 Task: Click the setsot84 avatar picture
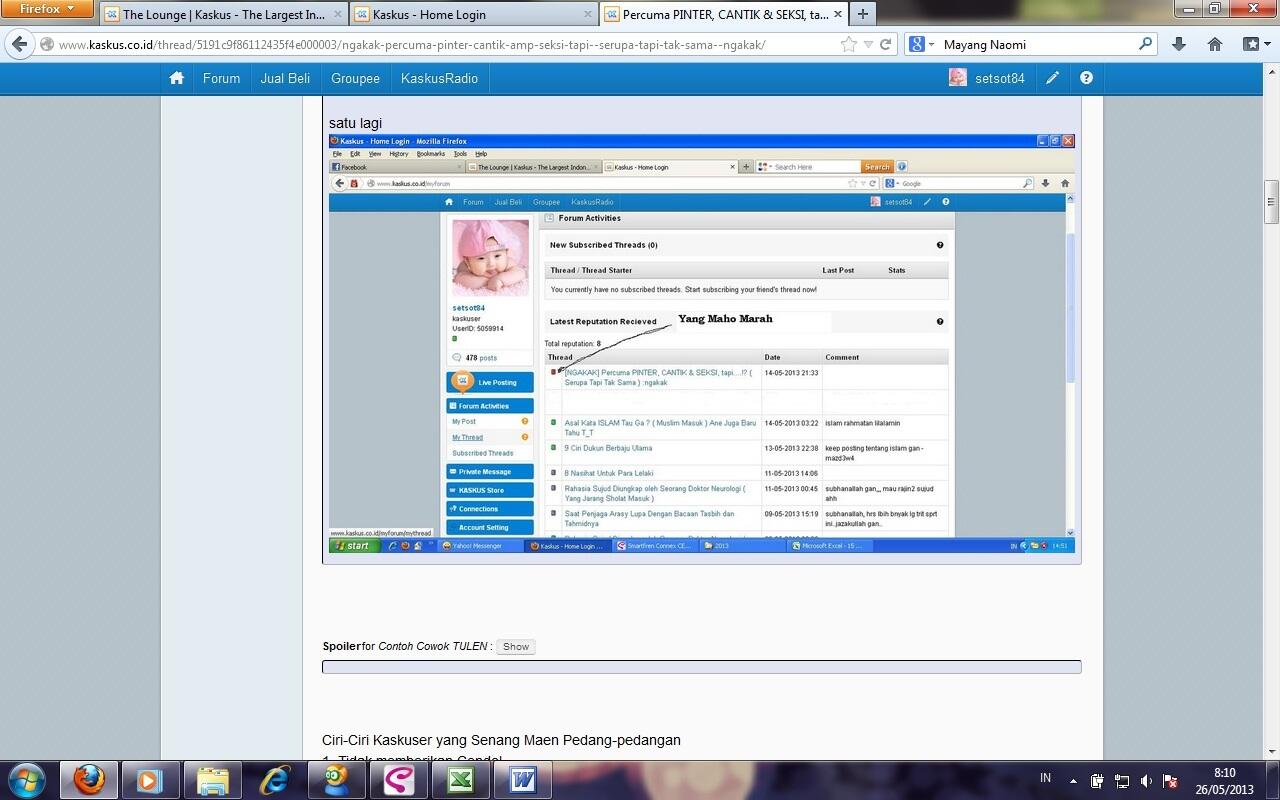[x=958, y=78]
